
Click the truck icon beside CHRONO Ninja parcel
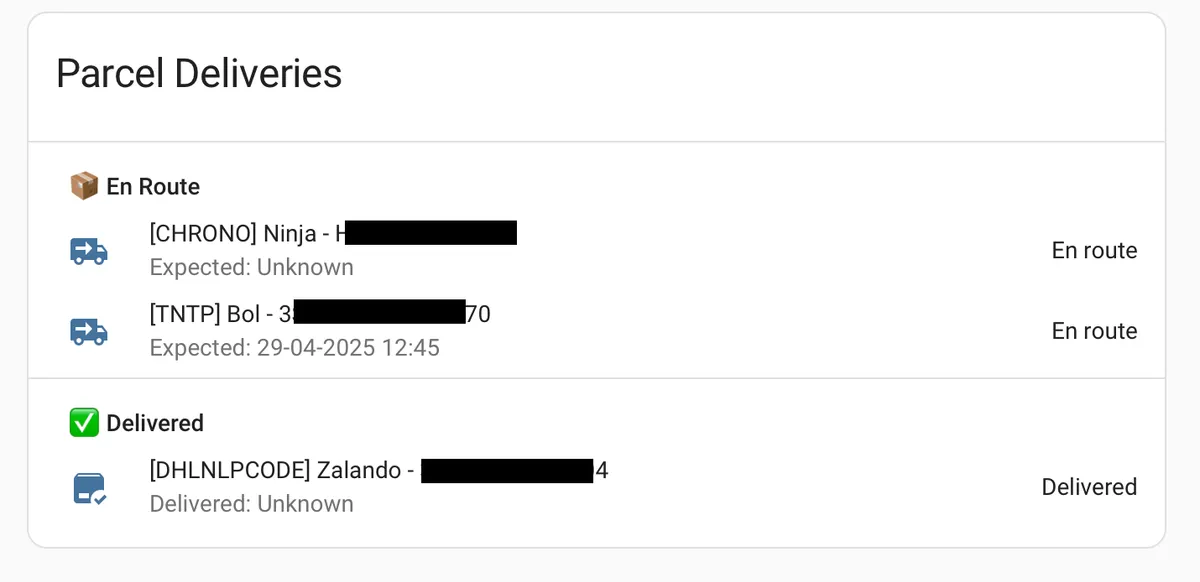(x=89, y=251)
